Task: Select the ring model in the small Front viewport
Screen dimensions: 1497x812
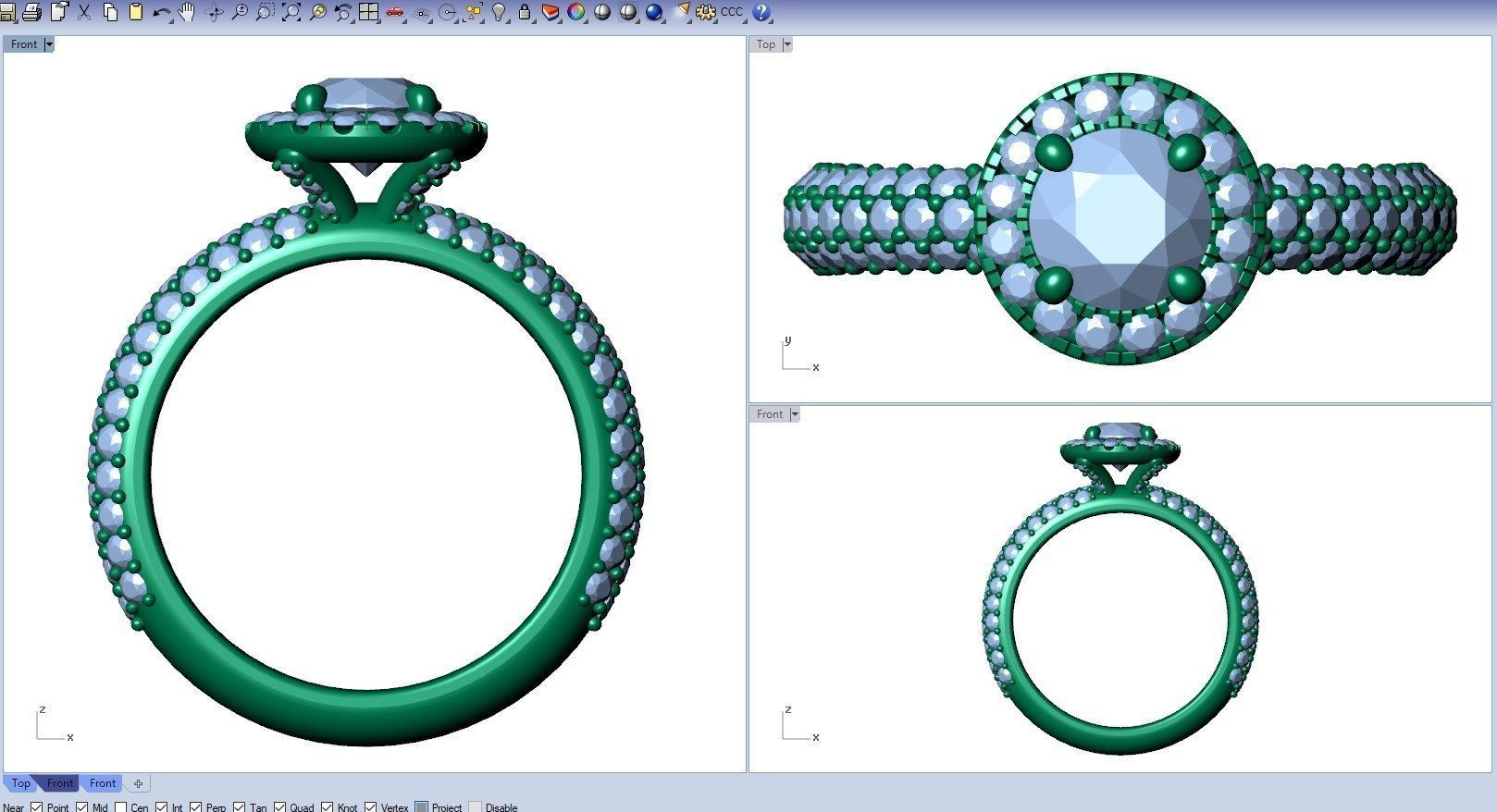Action: pyautogui.click(x=1120, y=587)
